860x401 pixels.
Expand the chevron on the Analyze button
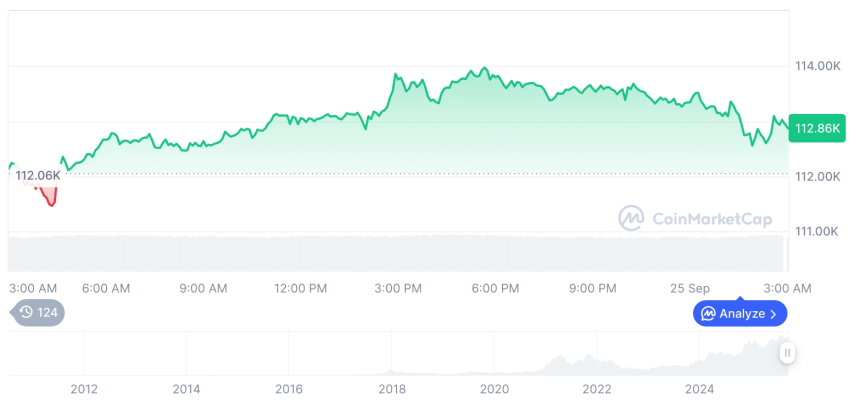pos(773,313)
